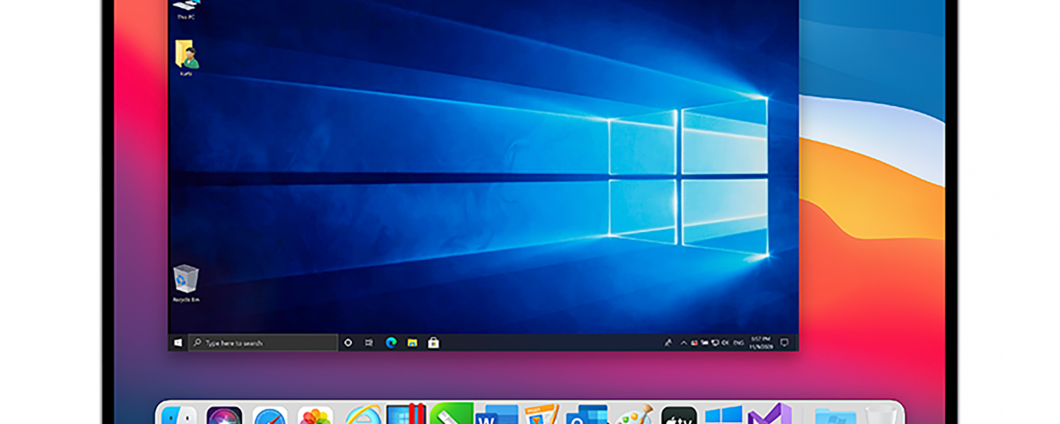
Task: Select the user folder desktop icon
Action: tap(186, 56)
